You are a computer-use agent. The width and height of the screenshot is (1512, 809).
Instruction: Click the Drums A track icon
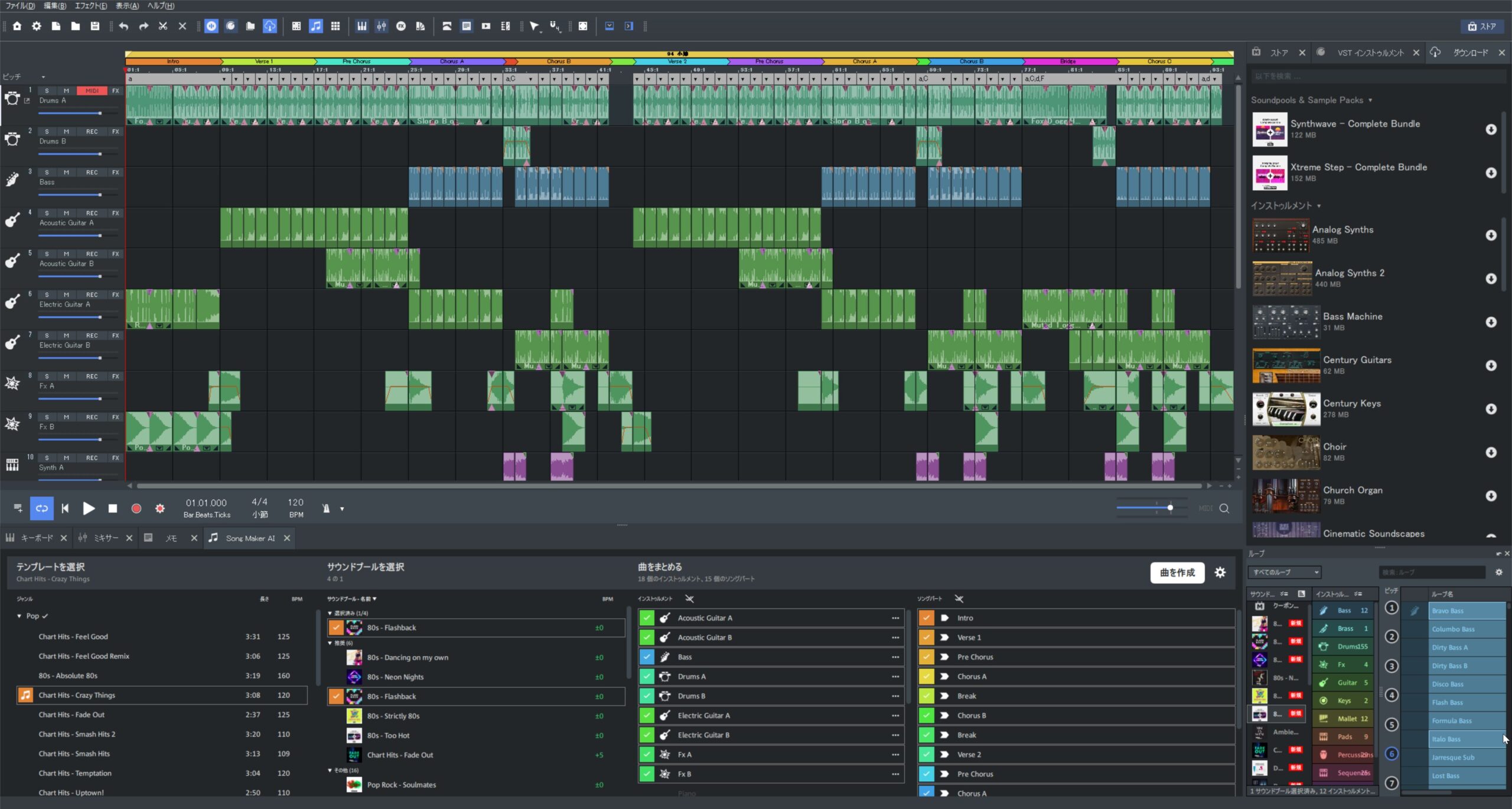(x=12, y=98)
